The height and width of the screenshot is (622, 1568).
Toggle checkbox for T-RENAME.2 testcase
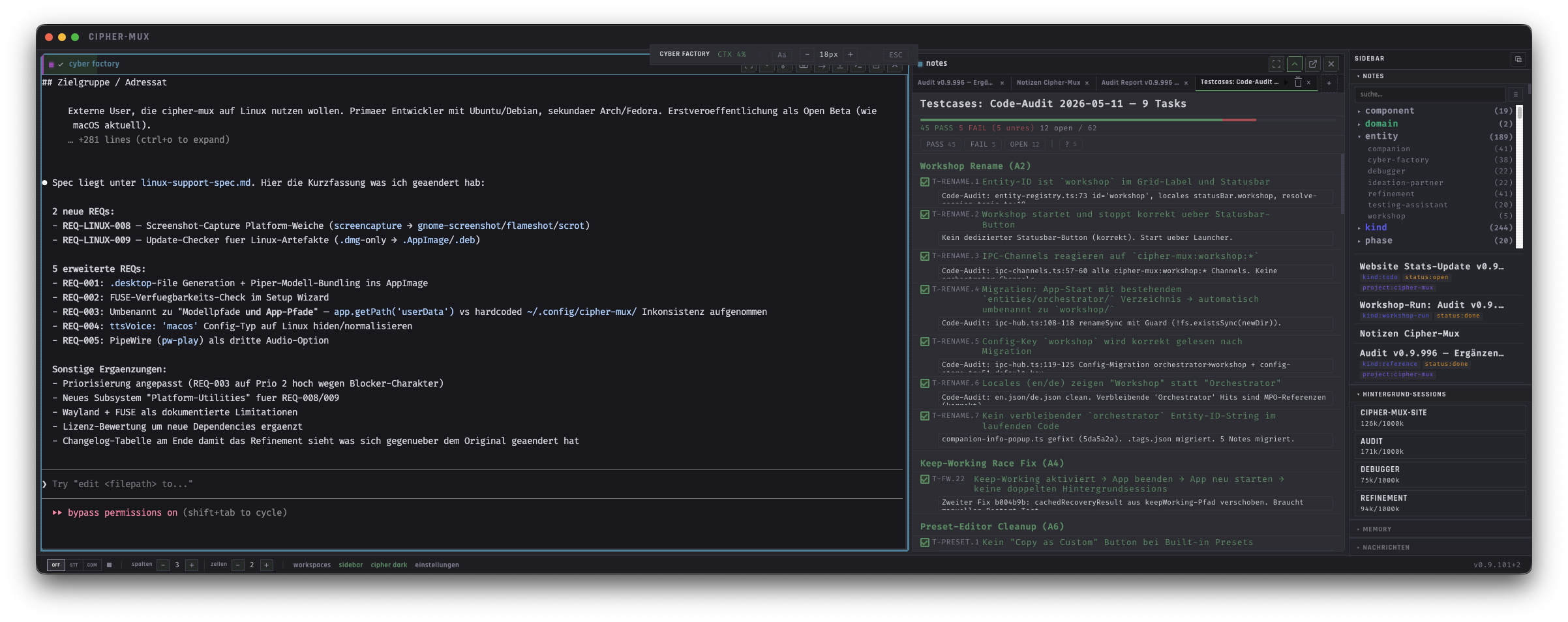tap(924, 215)
